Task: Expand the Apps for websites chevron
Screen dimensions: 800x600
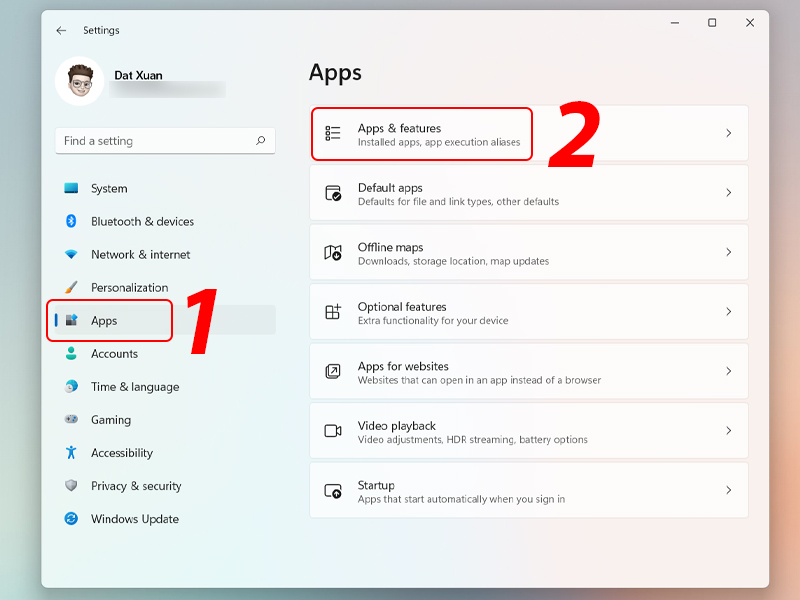Action: click(729, 371)
